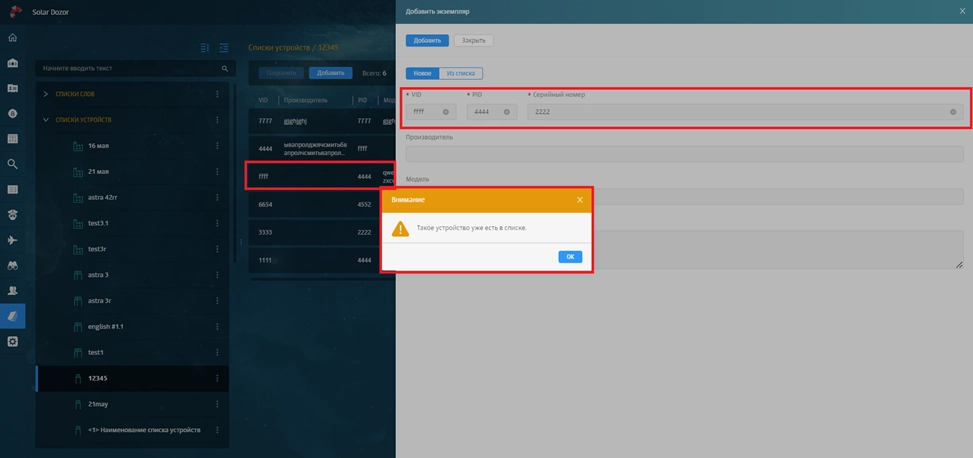Clear the PID field using its X icon
The image size is (973, 458).
(x=507, y=112)
